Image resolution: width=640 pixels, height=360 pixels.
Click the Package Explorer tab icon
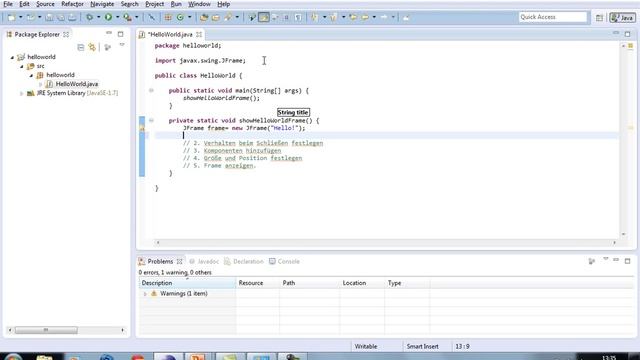[9, 35]
